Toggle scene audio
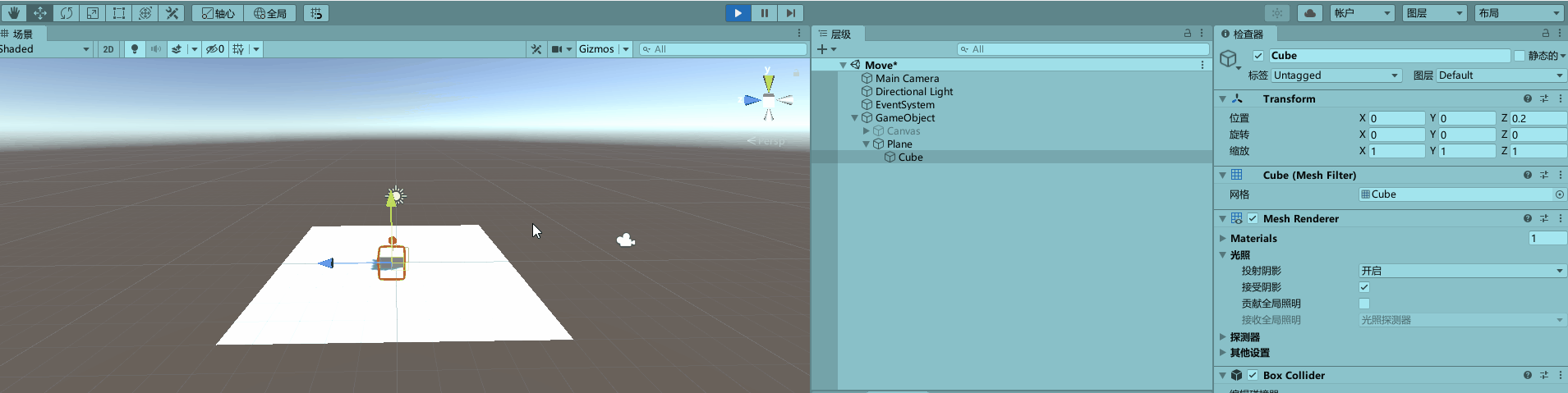 coord(155,49)
